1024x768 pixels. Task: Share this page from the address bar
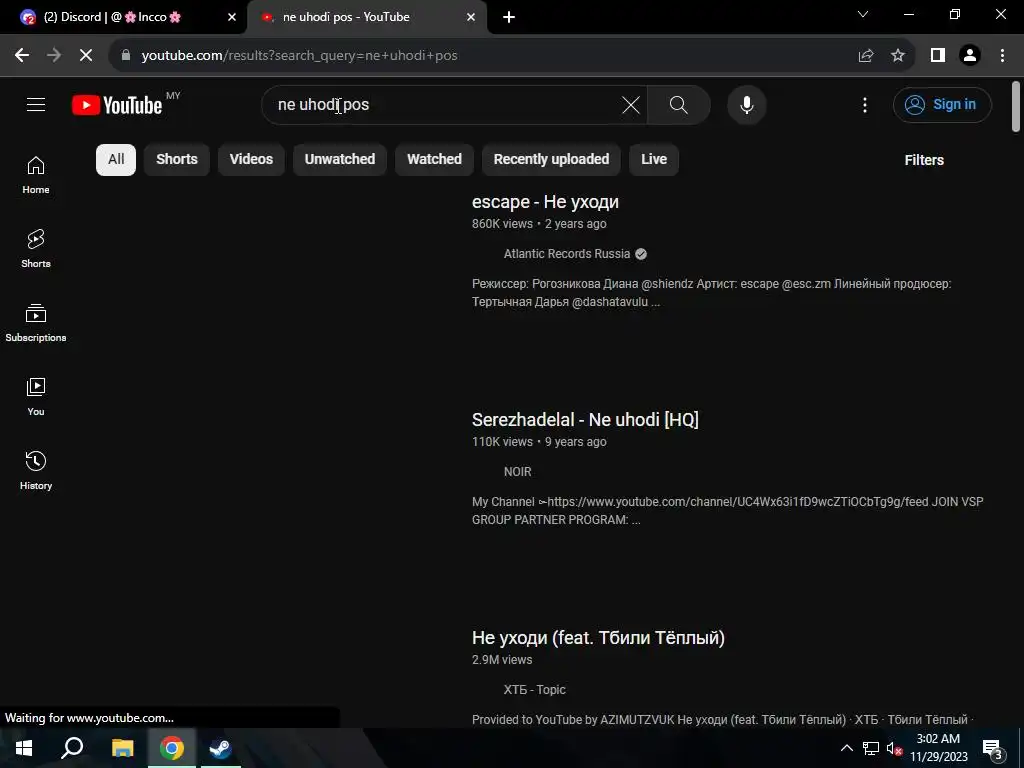pyautogui.click(x=866, y=56)
